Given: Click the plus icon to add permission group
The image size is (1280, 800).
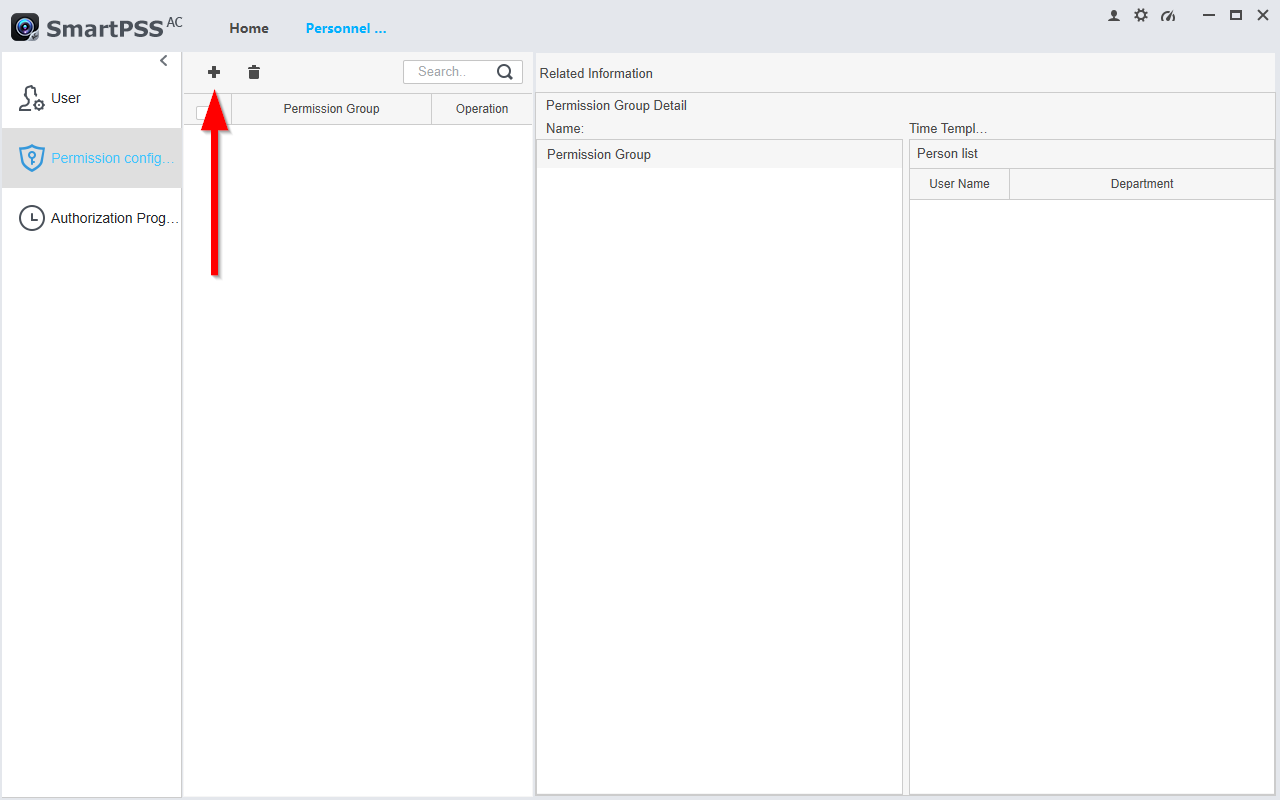Looking at the screenshot, I should click(x=214, y=72).
